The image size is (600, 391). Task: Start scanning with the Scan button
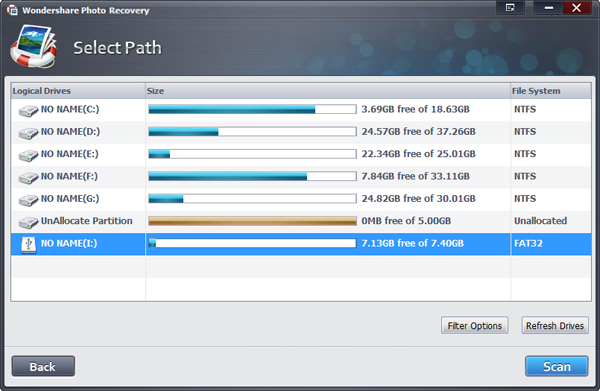click(557, 366)
